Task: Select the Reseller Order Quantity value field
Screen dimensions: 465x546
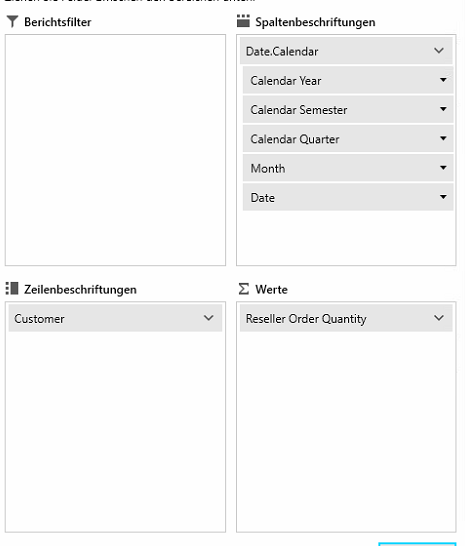Action: point(346,318)
